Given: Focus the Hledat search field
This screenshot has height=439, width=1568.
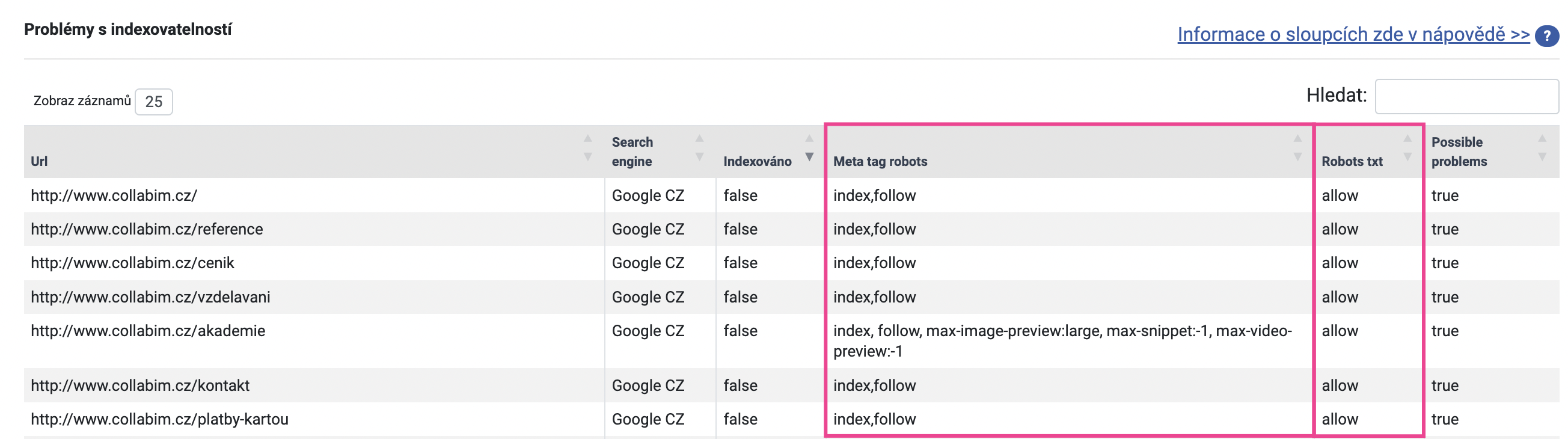Looking at the screenshot, I should [1466, 96].
